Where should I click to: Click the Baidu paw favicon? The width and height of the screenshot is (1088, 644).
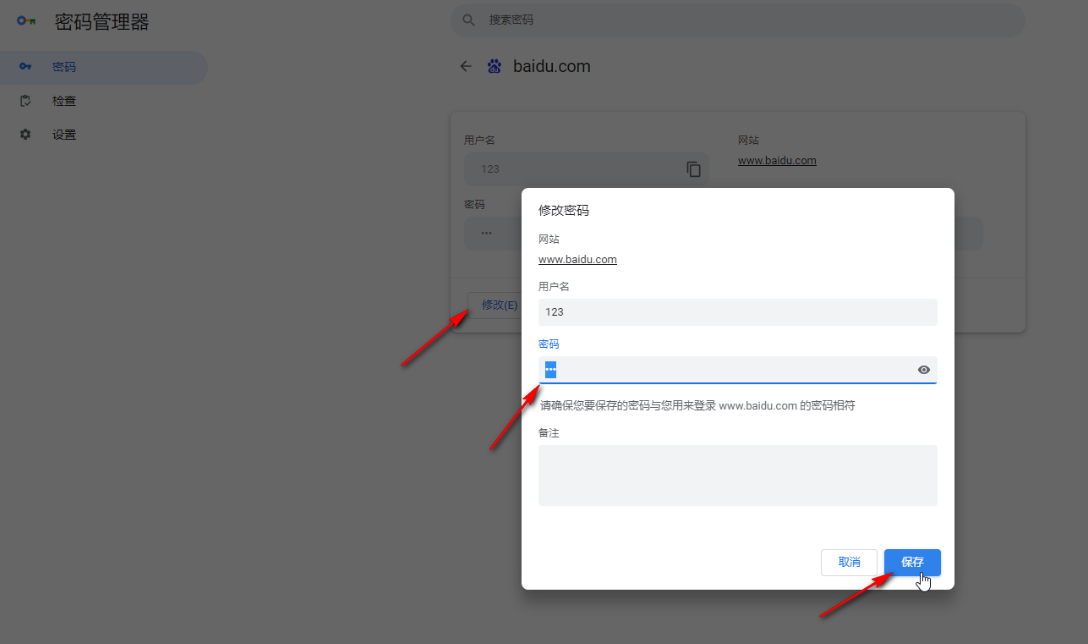coord(494,66)
